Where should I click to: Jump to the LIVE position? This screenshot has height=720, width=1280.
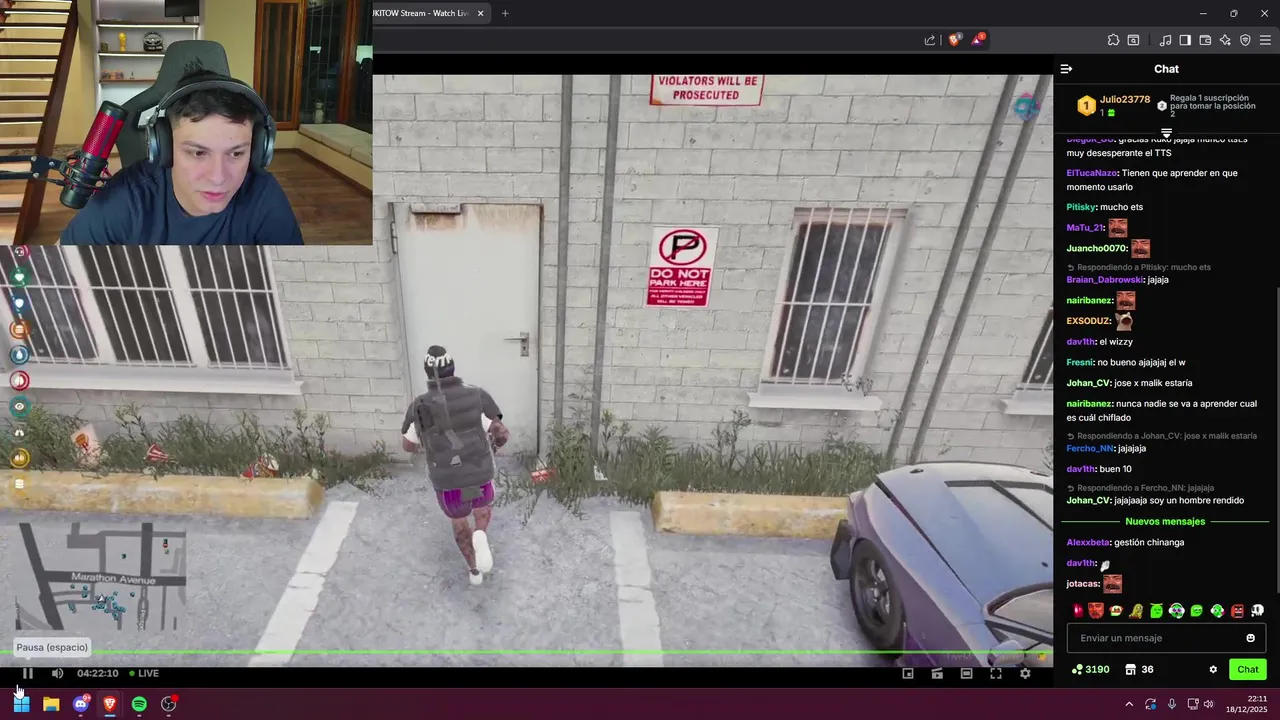[x=142, y=673]
